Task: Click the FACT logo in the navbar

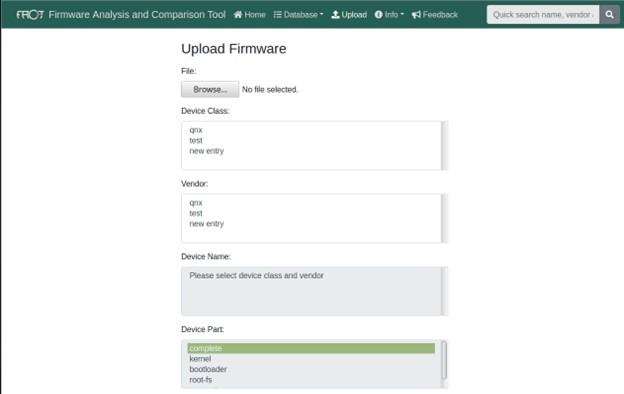Action: 30,15
